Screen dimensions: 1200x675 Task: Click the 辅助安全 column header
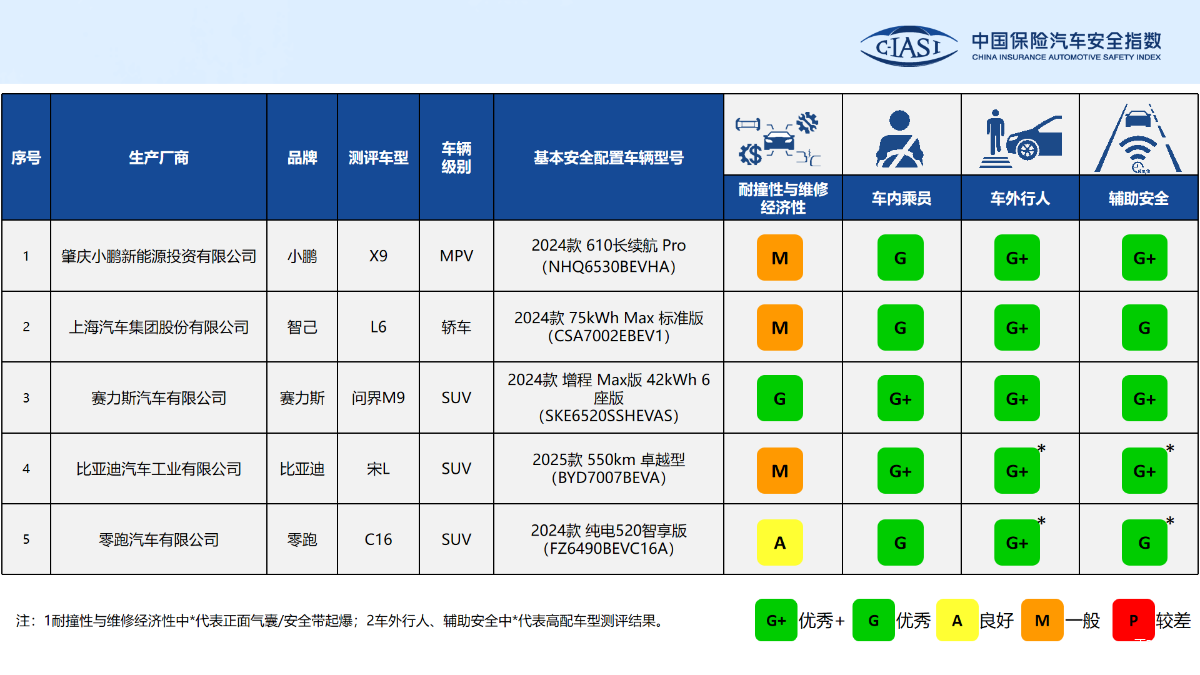tap(1138, 199)
